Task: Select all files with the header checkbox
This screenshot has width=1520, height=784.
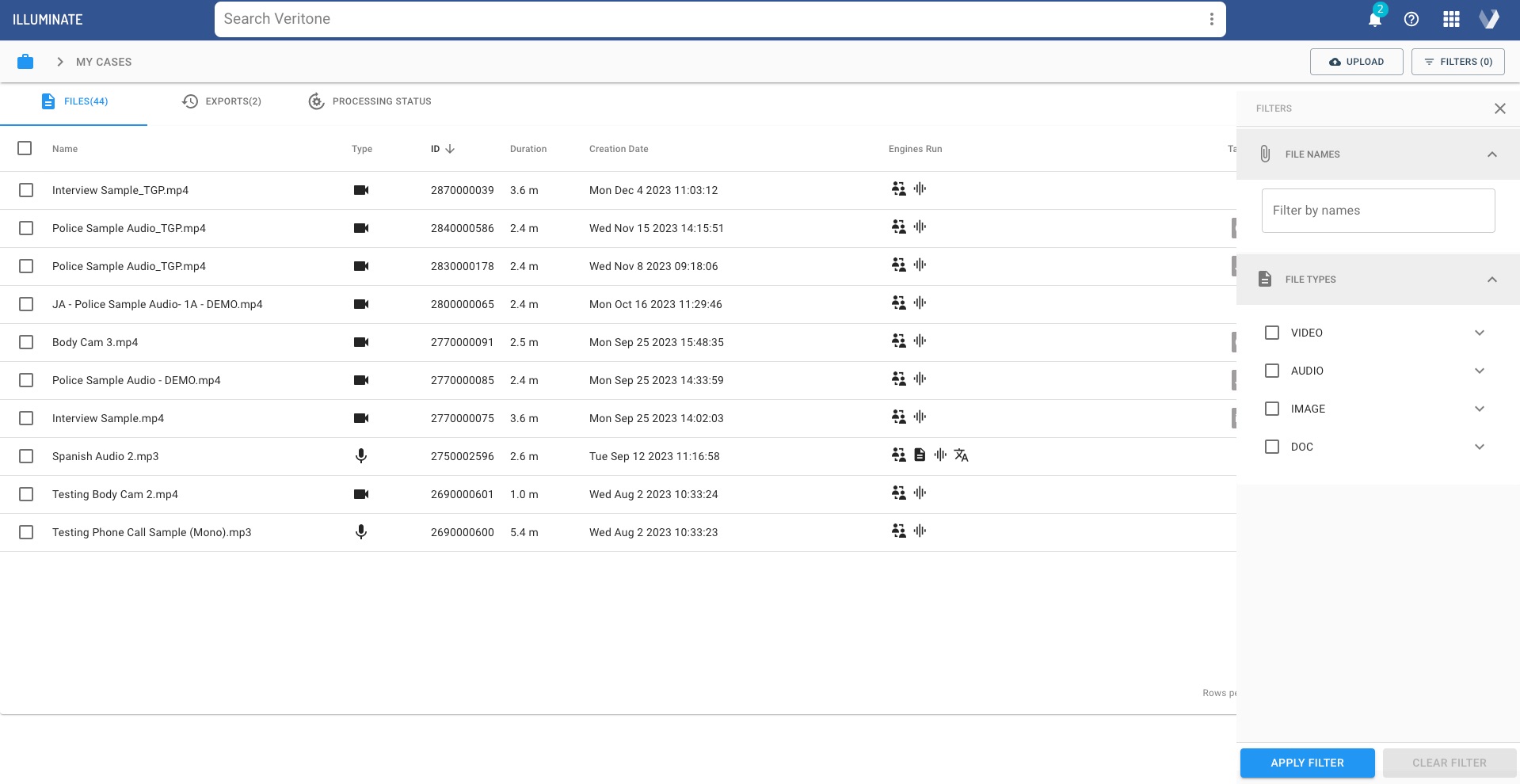Action: tap(25, 148)
